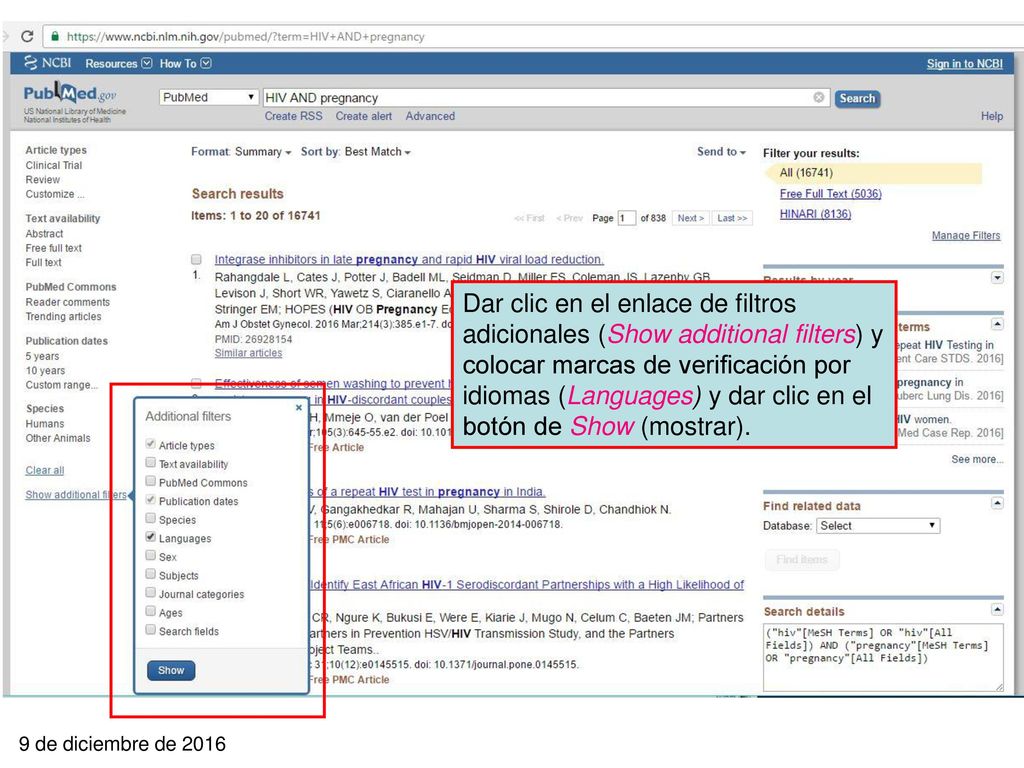The image size is (1024, 768).
Task: Go to Next results page
Action: 691,218
